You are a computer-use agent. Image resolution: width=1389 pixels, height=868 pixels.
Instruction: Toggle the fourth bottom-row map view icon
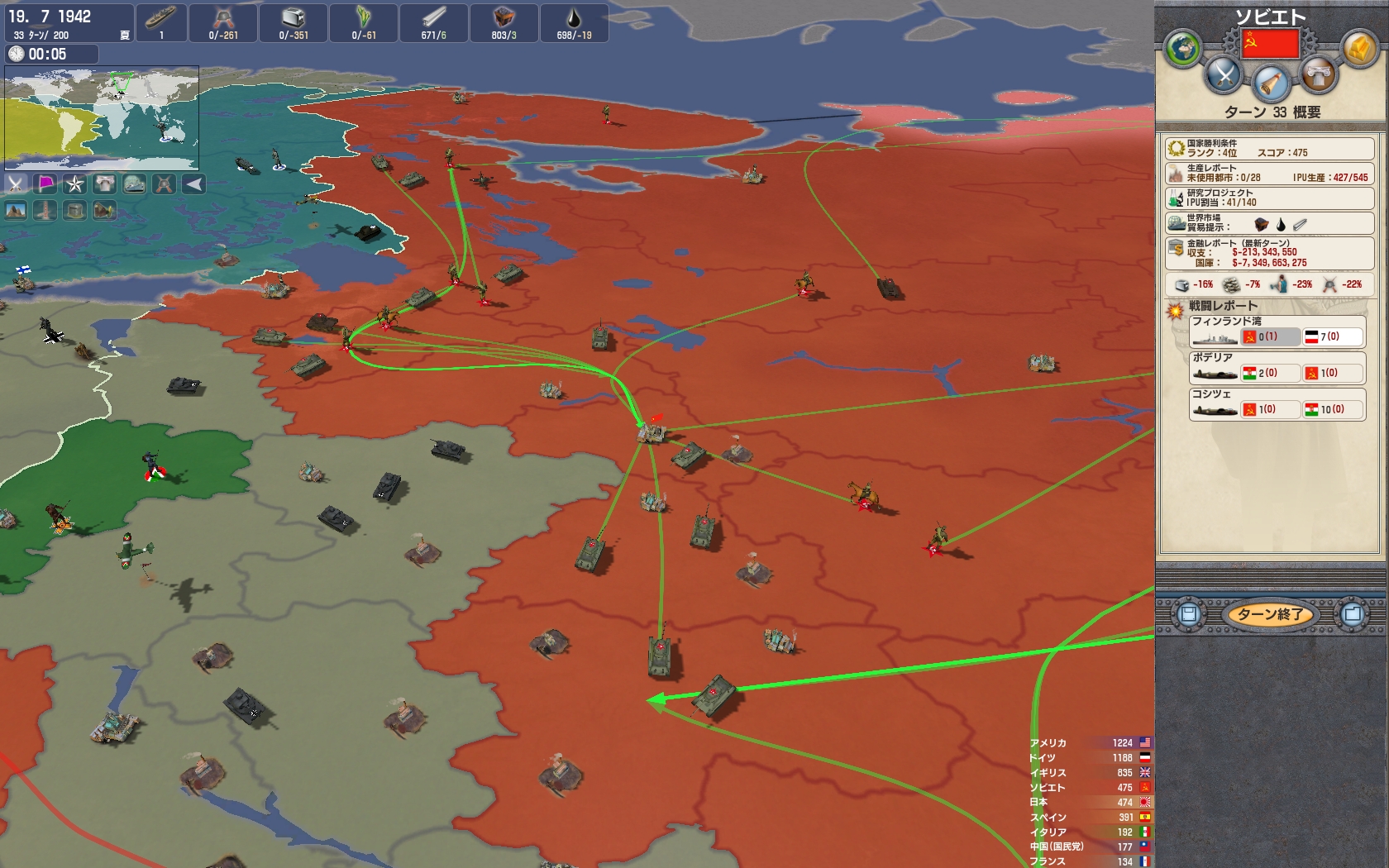pos(105,211)
